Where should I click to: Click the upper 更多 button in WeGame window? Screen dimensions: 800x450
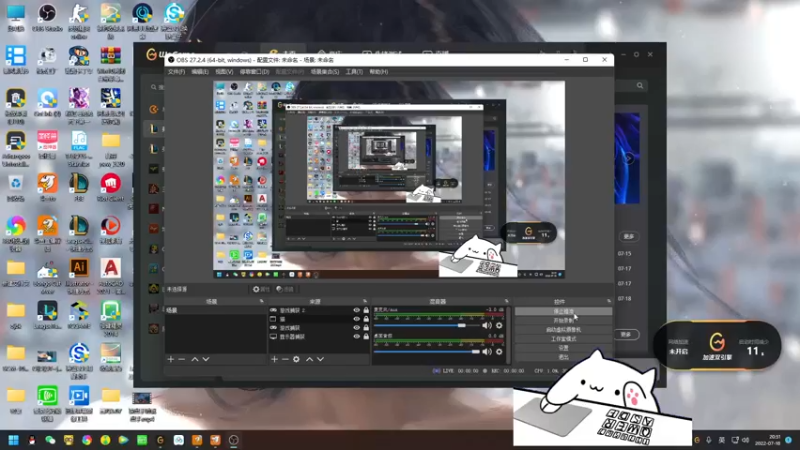(629, 236)
